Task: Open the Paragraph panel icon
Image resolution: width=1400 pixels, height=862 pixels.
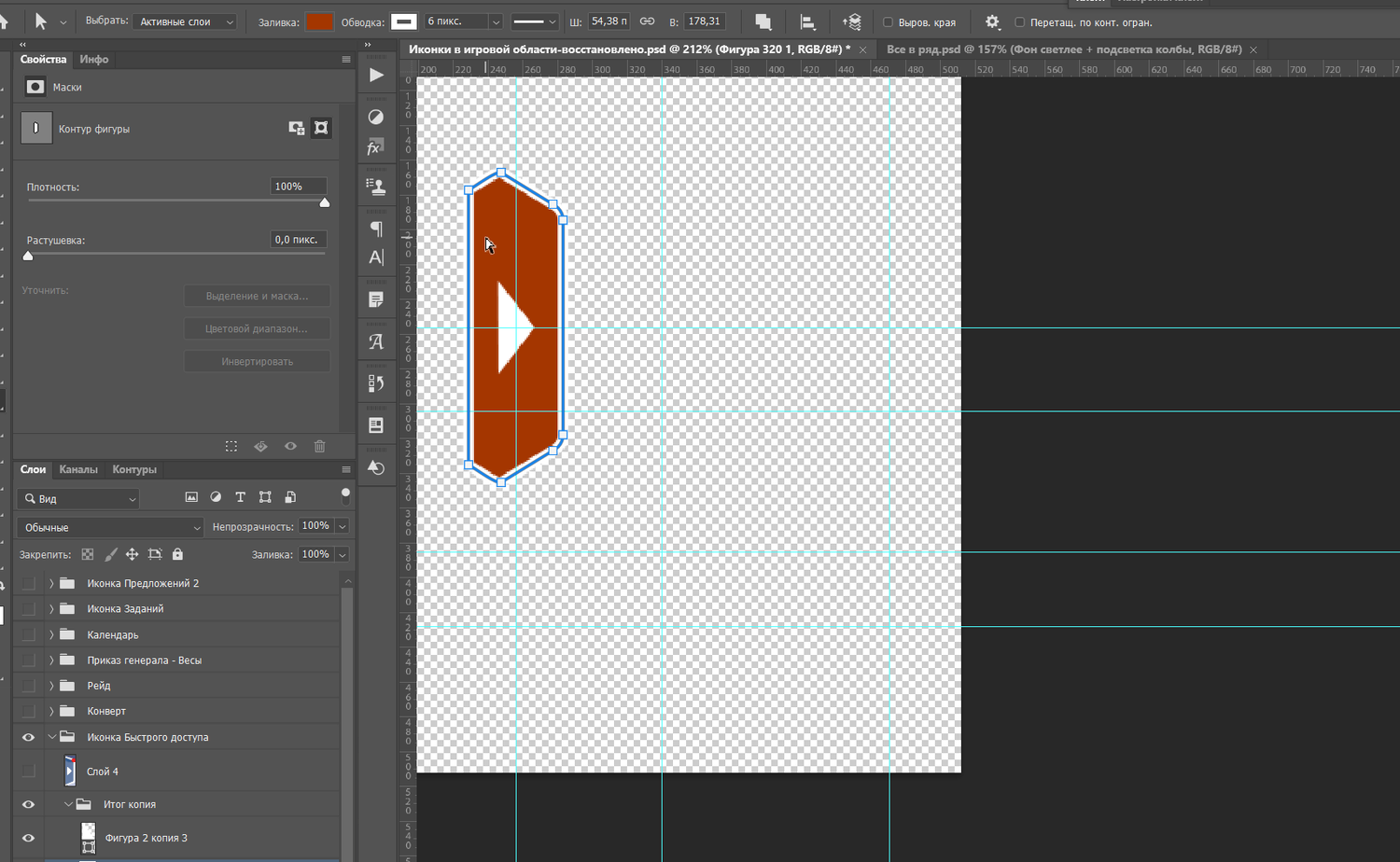Action: click(376, 229)
